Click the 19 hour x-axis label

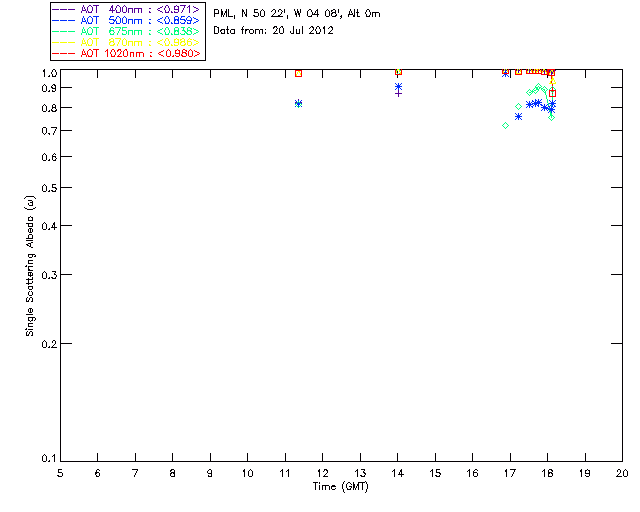click(585, 474)
